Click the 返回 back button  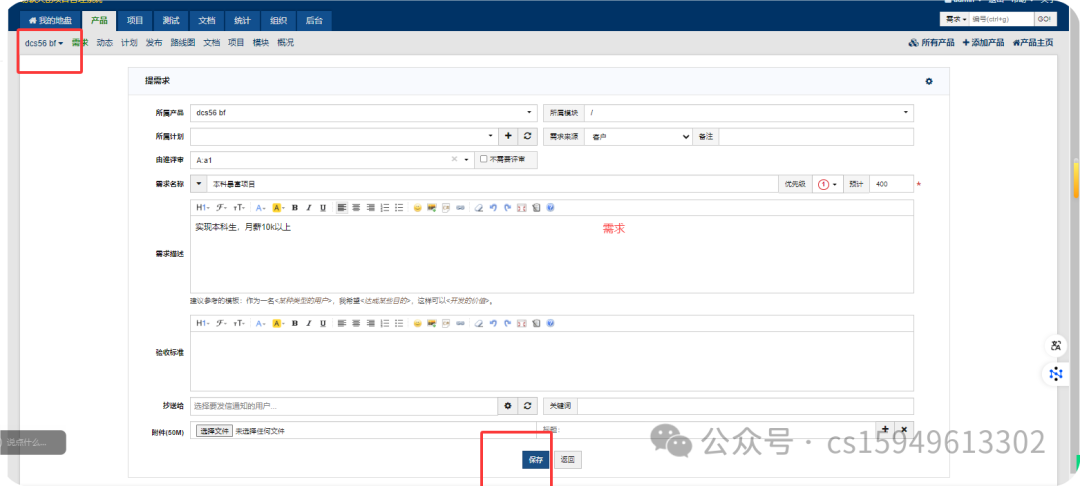tap(568, 460)
